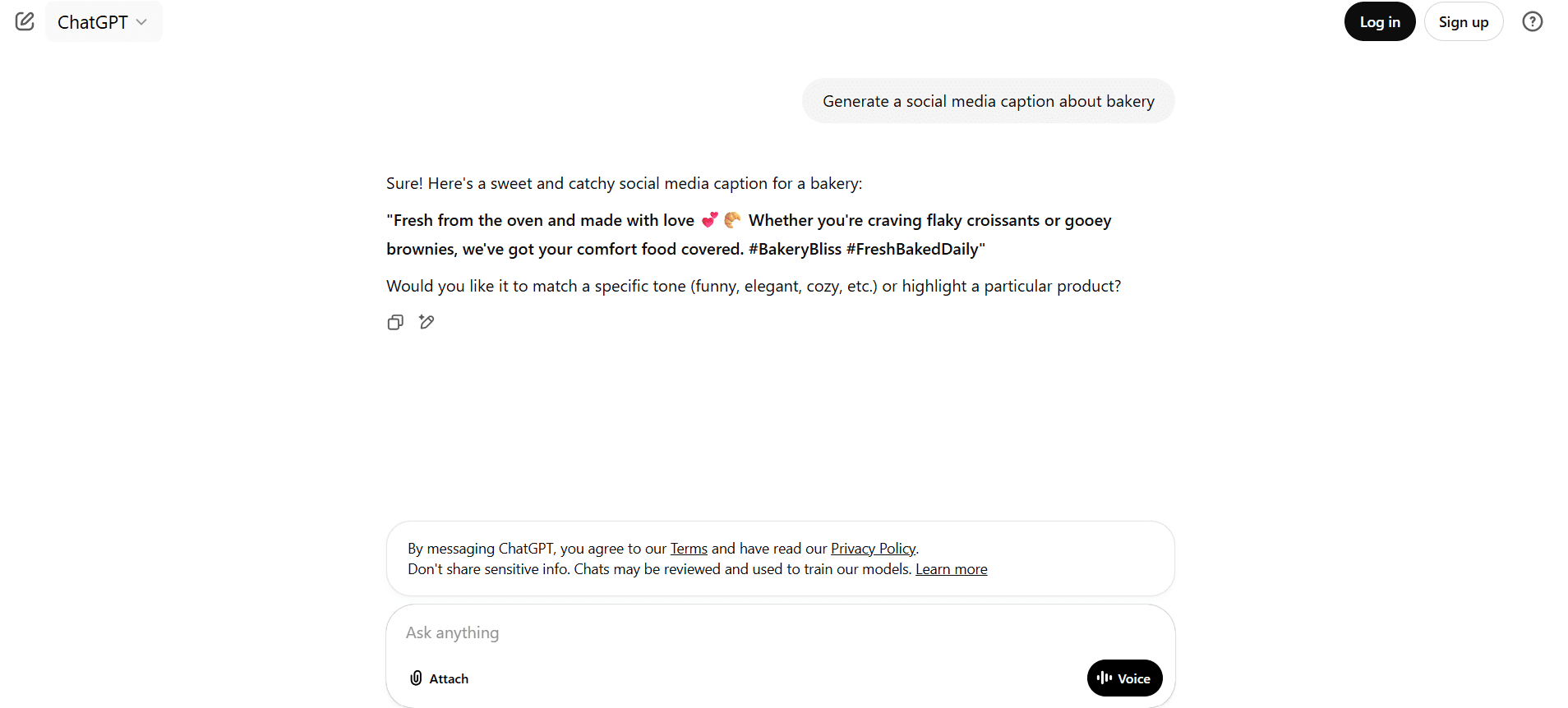
Task: Click the edit in canvas icon
Action: (427, 322)
